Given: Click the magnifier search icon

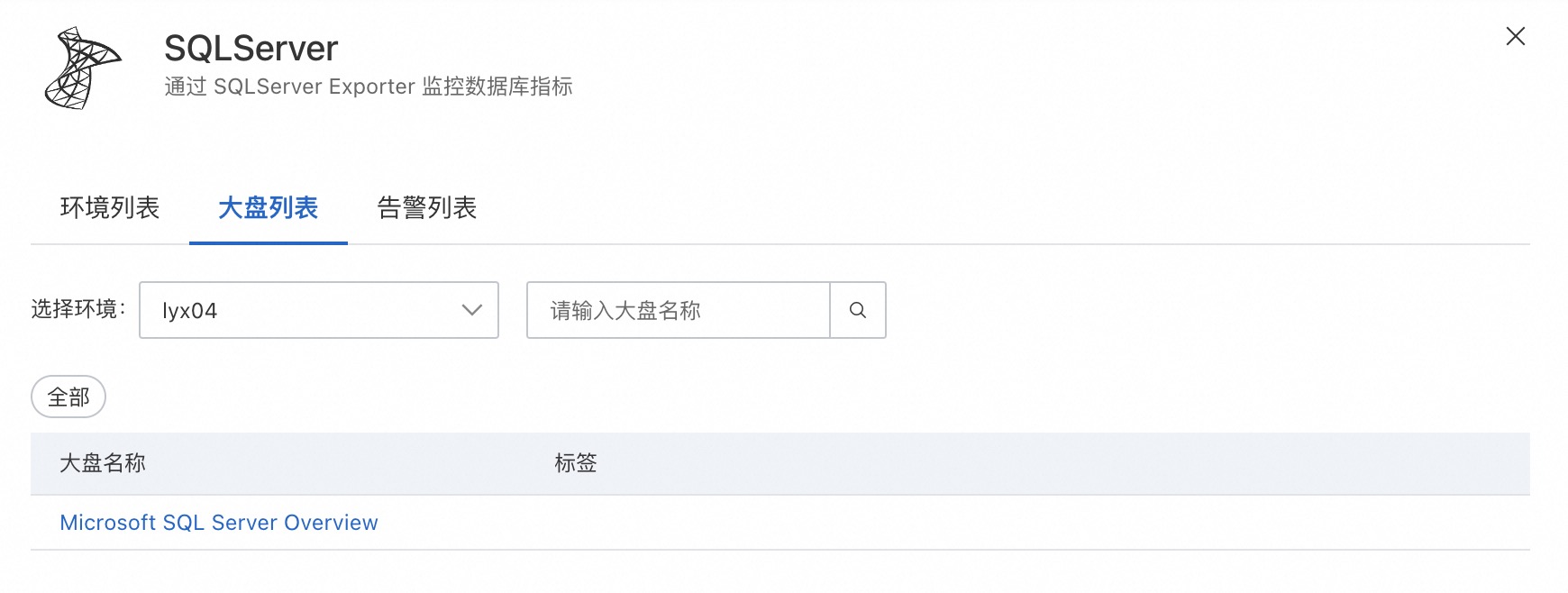Looking at the screenshot, I should [x=857, y=310].
